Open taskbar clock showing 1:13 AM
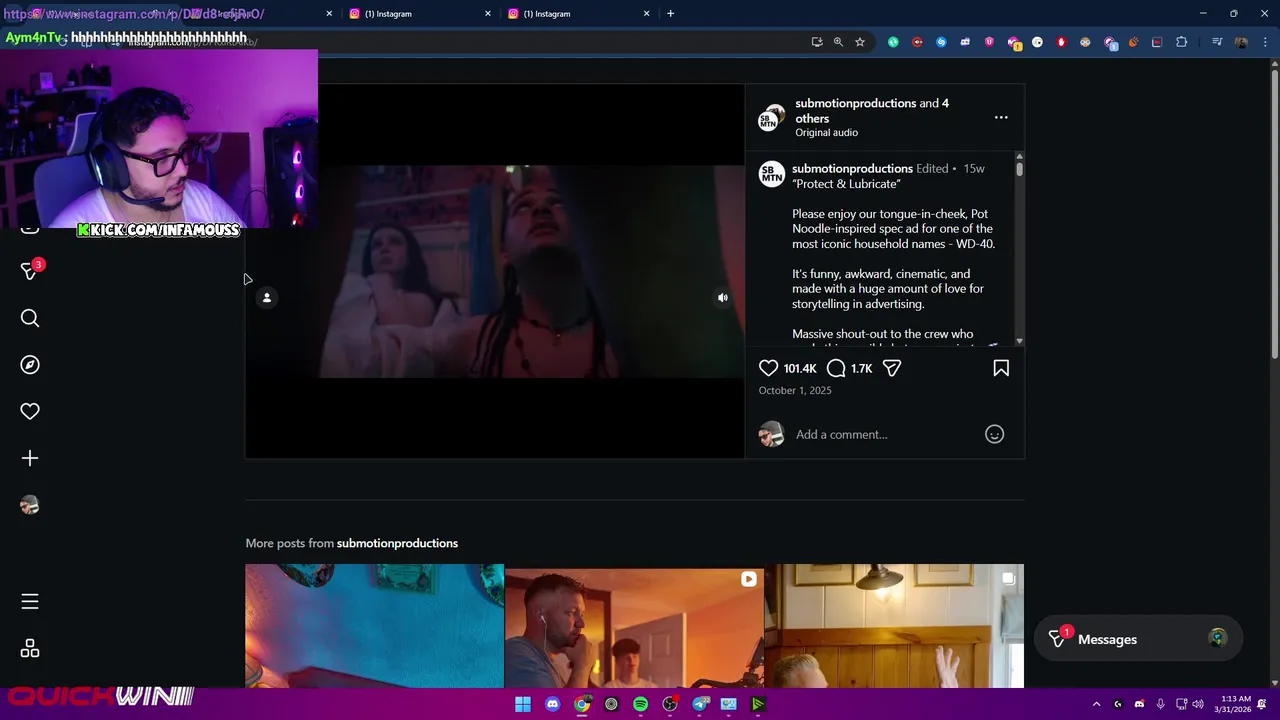 point(1235,704)
